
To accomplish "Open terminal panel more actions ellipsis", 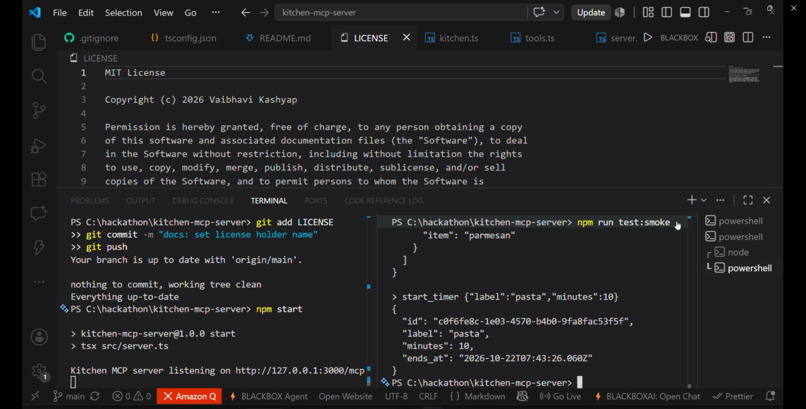I will (720, 200).
